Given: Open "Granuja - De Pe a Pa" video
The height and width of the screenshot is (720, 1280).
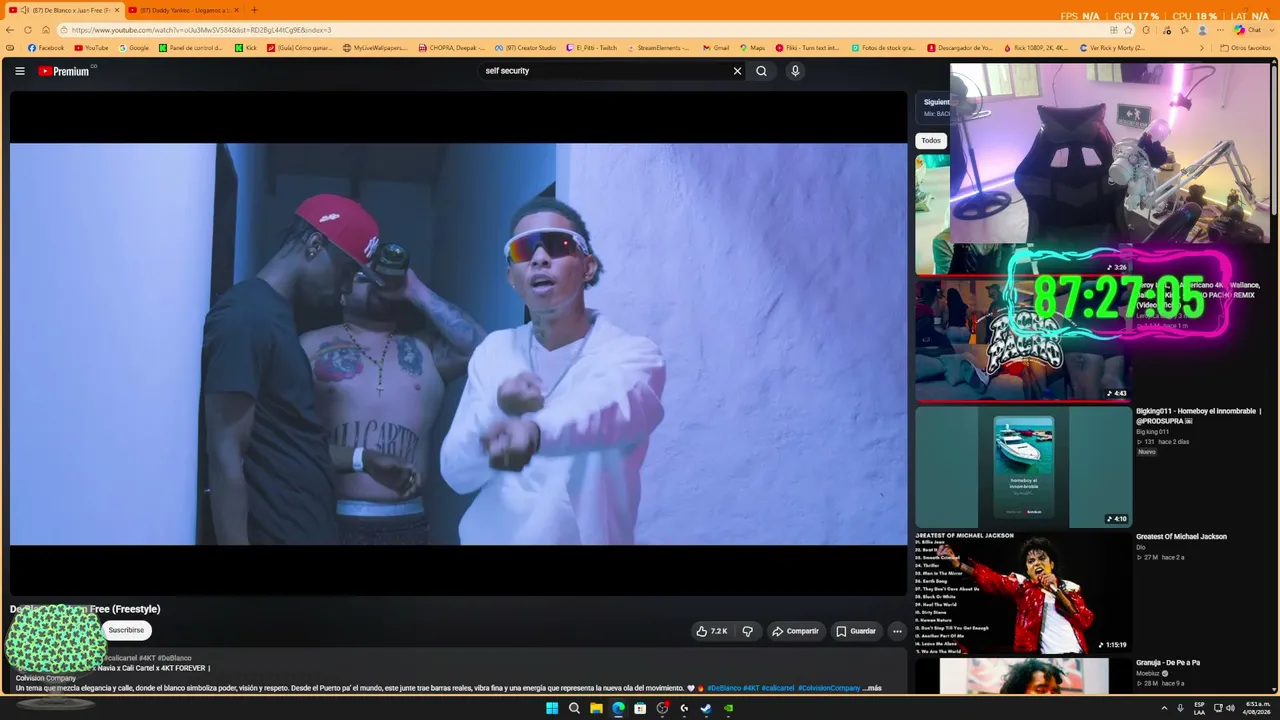Looking at the screenshot, I should coord(1168,663).
